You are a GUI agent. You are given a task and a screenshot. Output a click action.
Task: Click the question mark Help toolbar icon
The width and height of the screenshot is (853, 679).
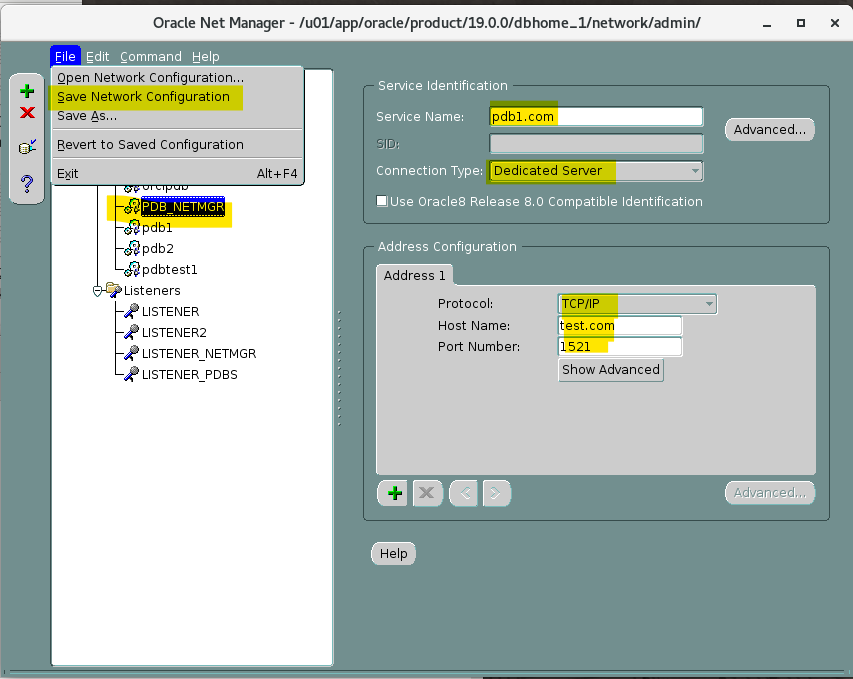click(x=27, y=184)
